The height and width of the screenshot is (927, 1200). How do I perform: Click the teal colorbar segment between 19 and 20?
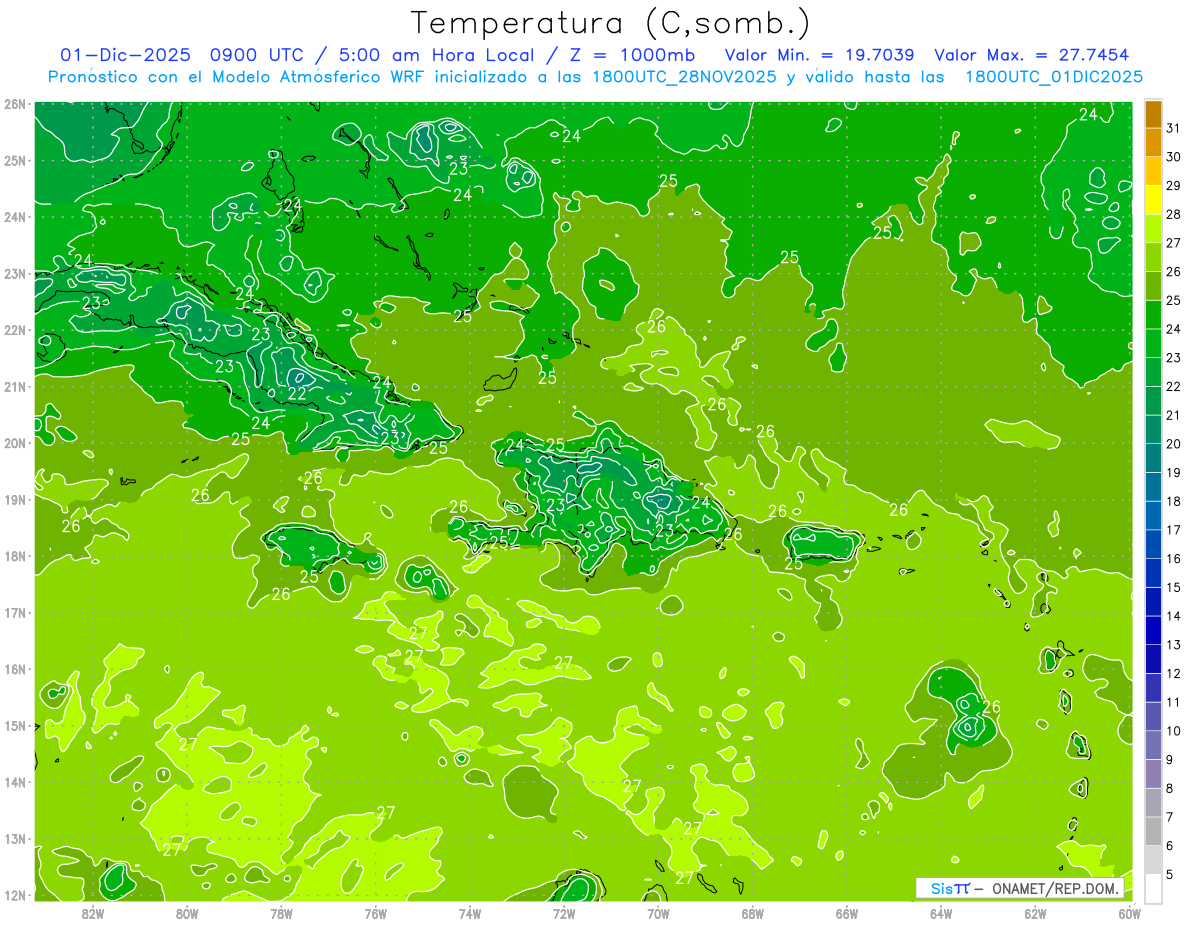(x=1153, y=459)
